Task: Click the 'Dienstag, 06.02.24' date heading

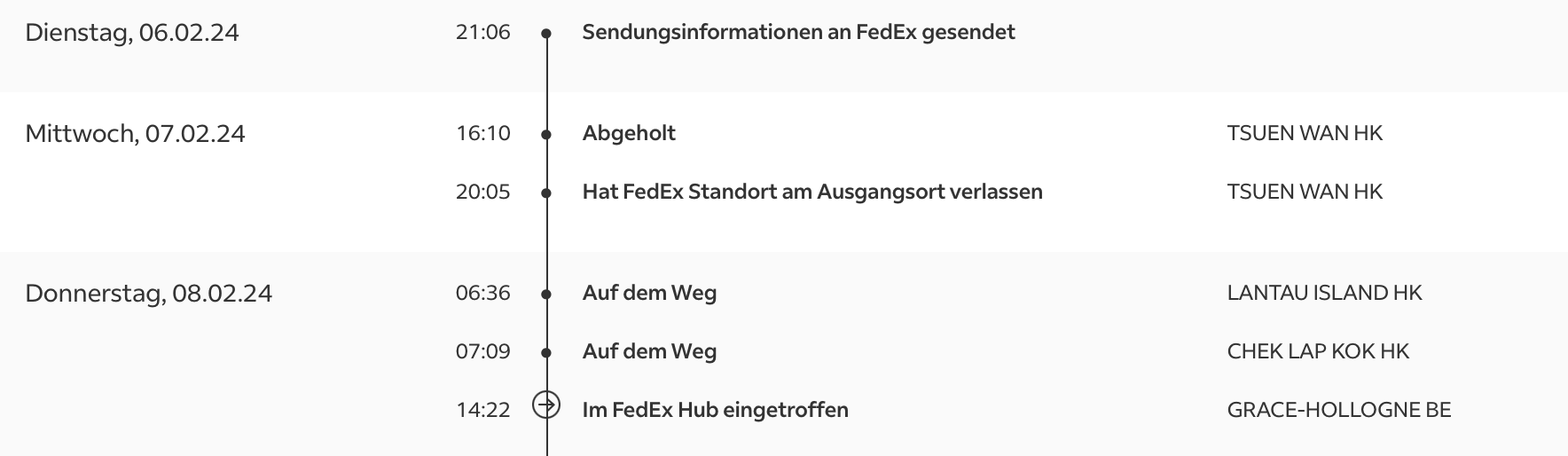Action: [132, 33]
